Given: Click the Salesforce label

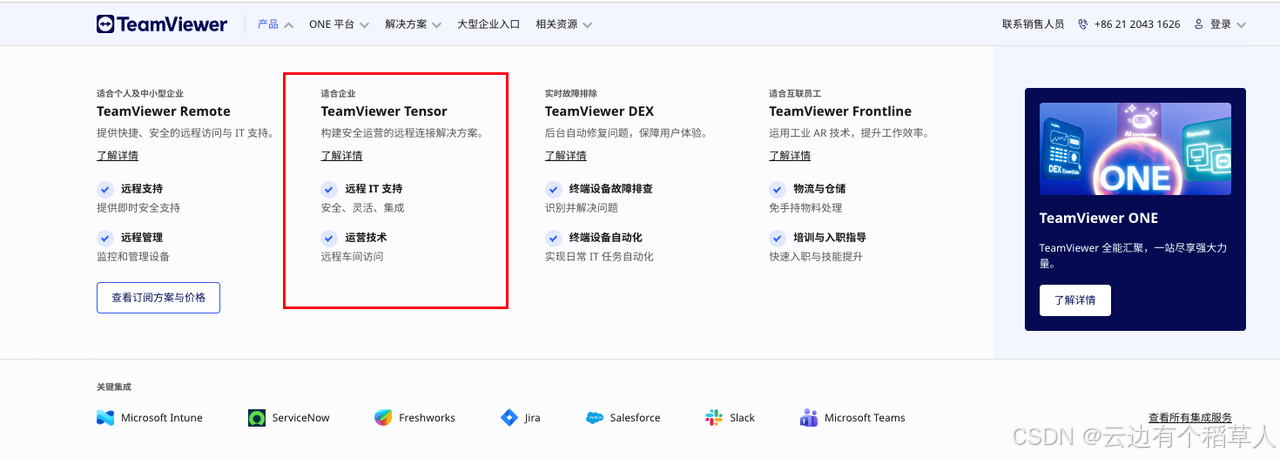Looking at the screenshot, I should [635, 418].
